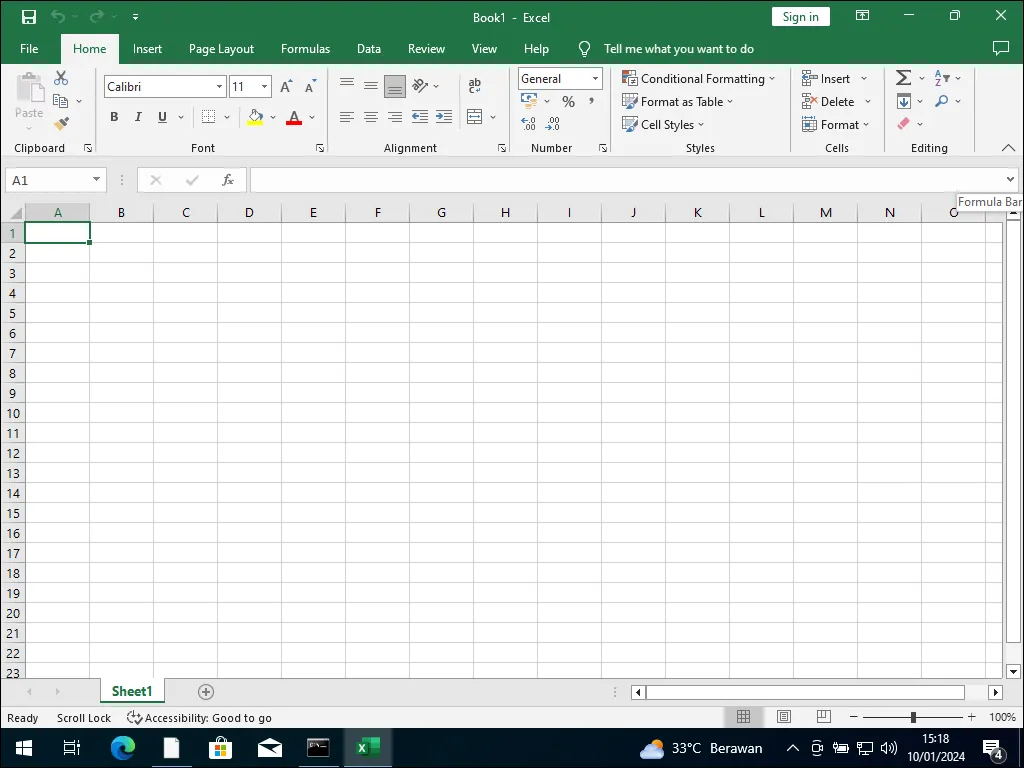
Task: Click the Cut scissors icon
Action: click(x=61, y=78)
